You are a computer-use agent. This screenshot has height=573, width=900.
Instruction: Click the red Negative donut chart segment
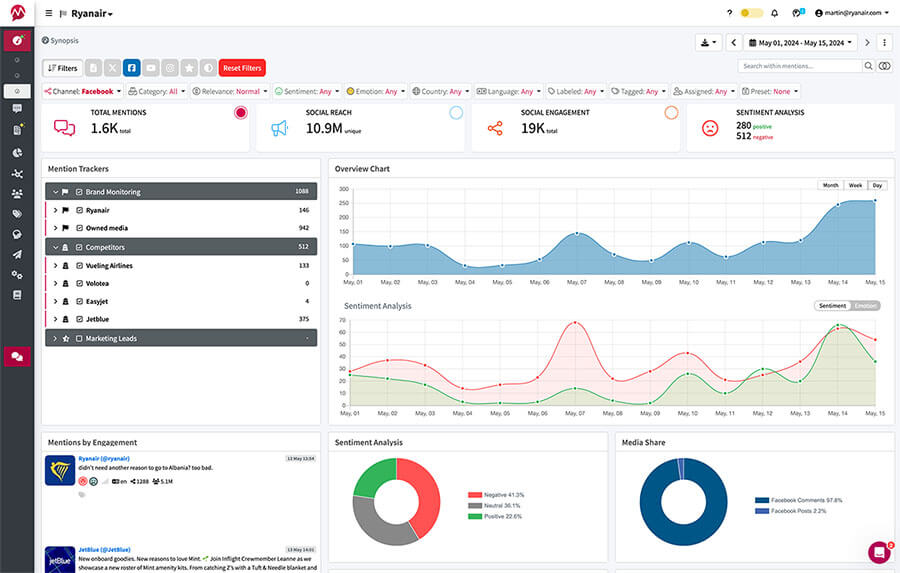[428, 494]
